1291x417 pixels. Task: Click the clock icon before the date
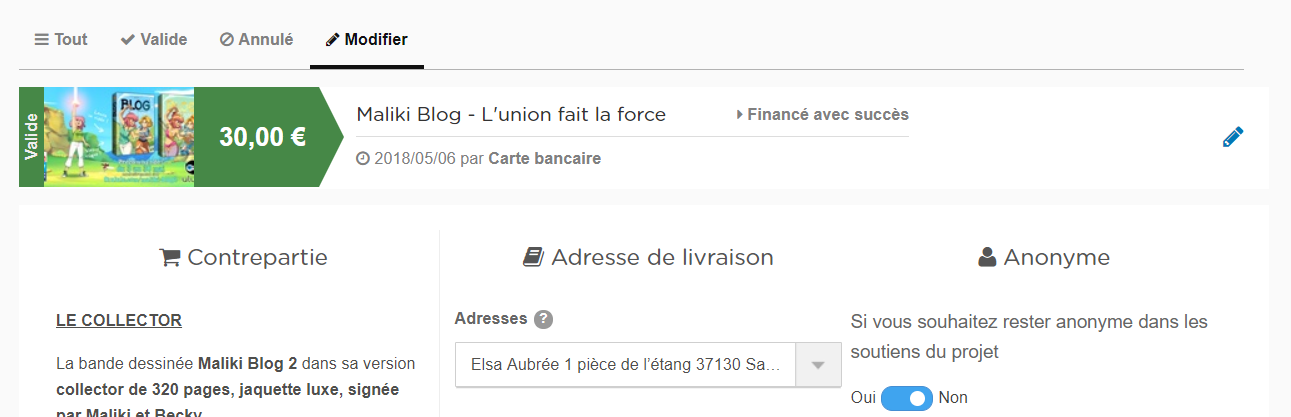tap(363, 159)
